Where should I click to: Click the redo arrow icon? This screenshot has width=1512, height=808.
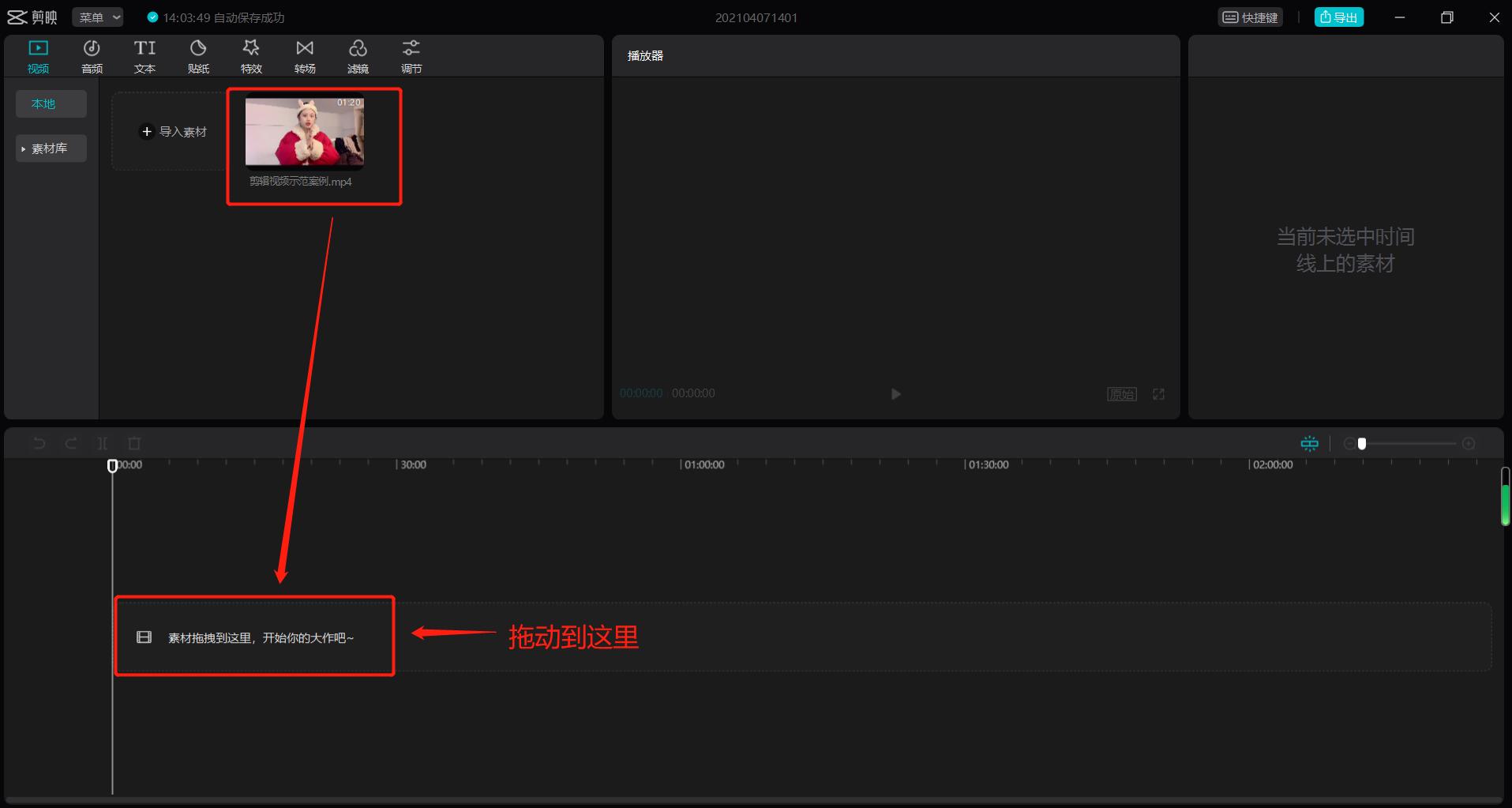pyautogui.click(x=71, y=444)
